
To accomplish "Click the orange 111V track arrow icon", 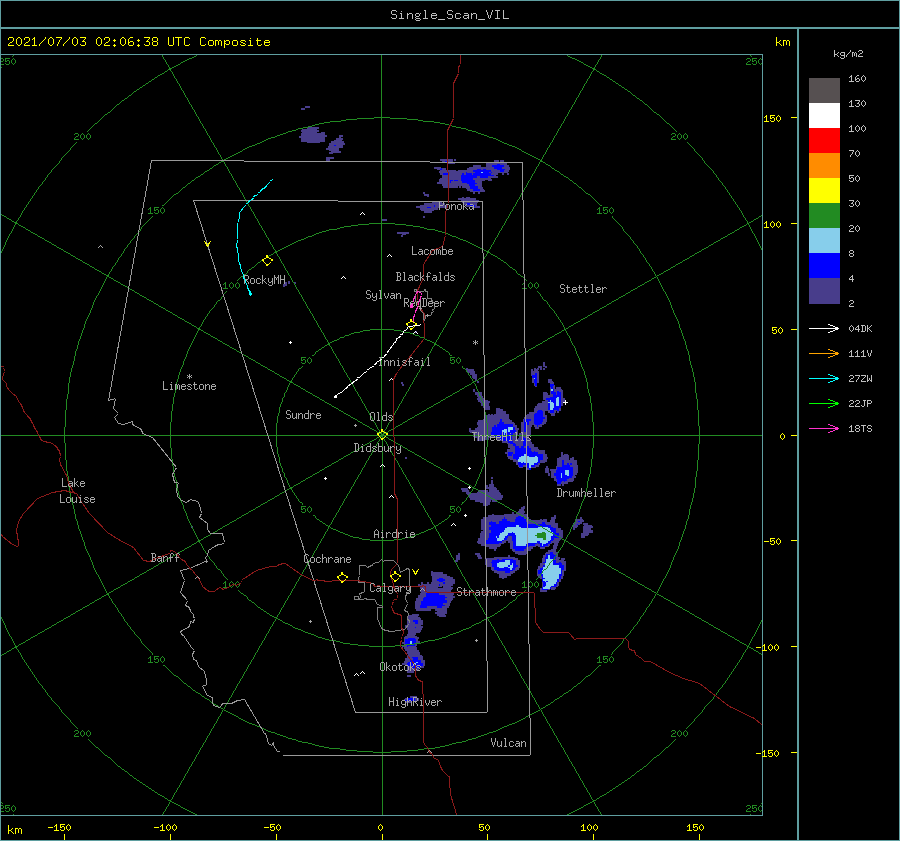I will click(824, 354).
